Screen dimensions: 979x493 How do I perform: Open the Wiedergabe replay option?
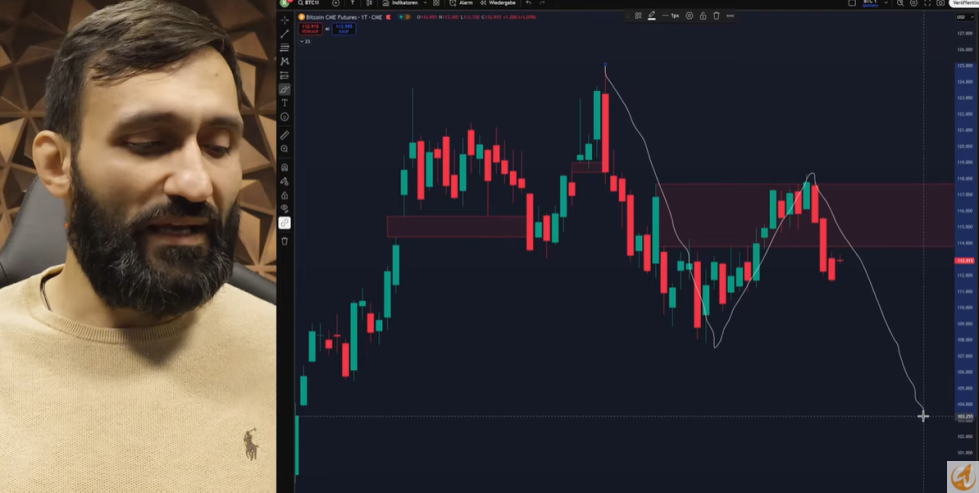click(498, 3)
